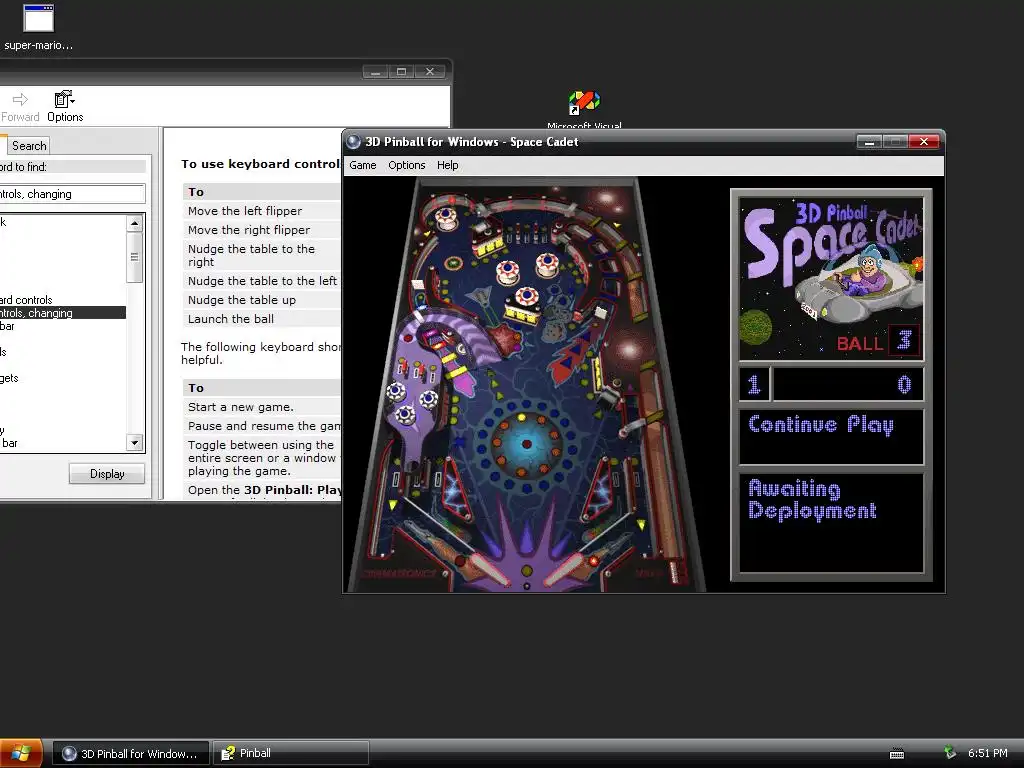Click the Forward arrow in the Help window
The width and height of the screenshot is (1024, 768).
tap(20, 107)
